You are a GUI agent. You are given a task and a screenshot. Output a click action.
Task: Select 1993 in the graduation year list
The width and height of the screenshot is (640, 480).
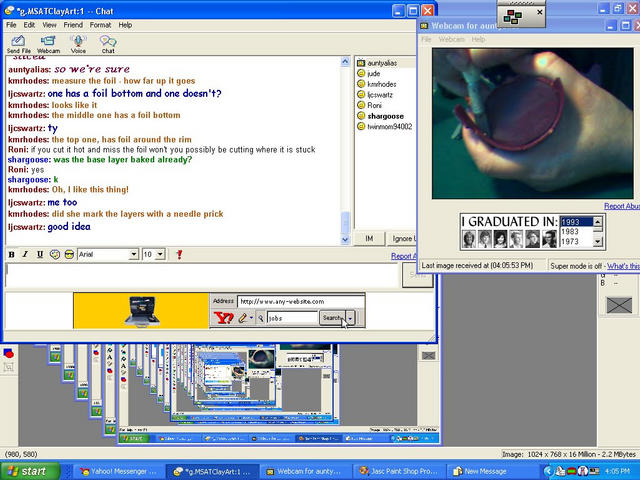coord(576,222)
